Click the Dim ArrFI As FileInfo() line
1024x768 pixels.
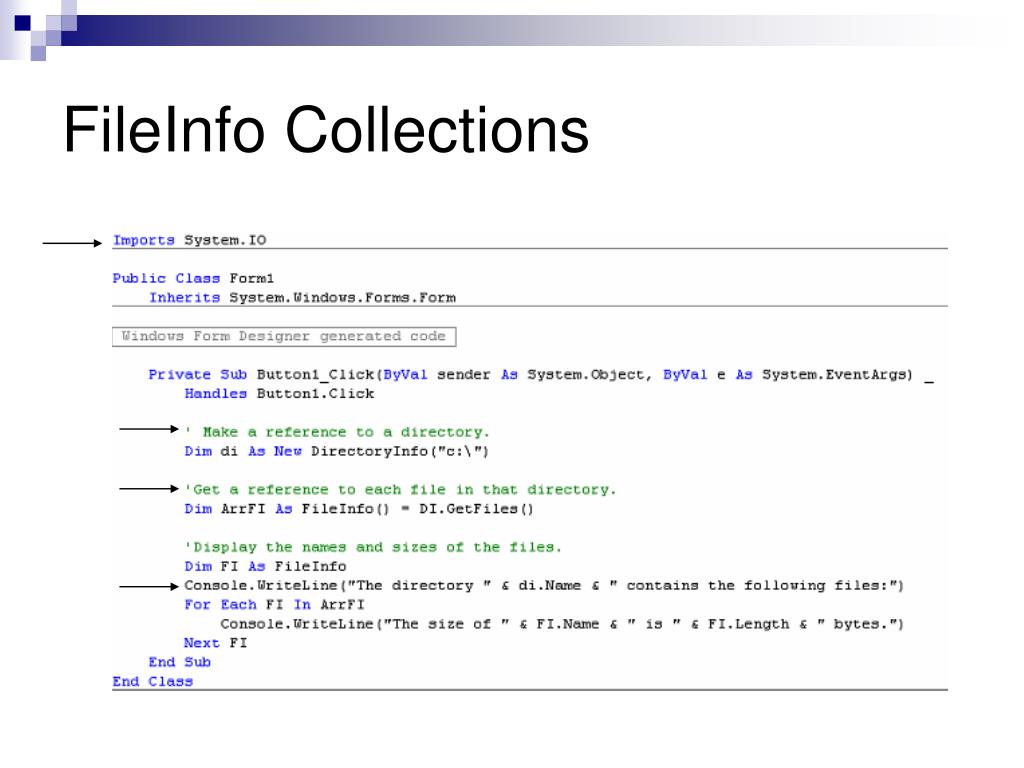(x=359, y=509)
